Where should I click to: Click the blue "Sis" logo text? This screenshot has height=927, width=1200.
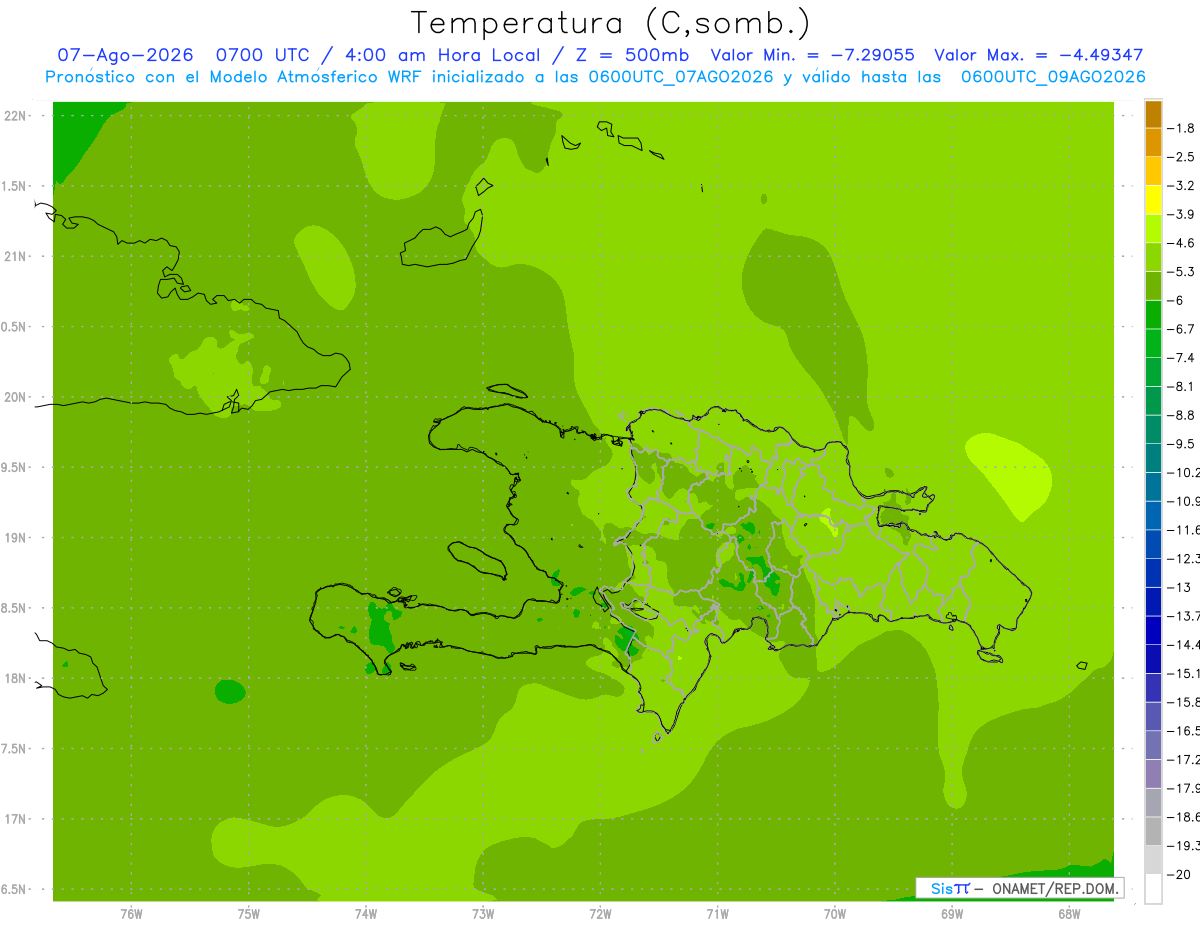click(940, 888)
